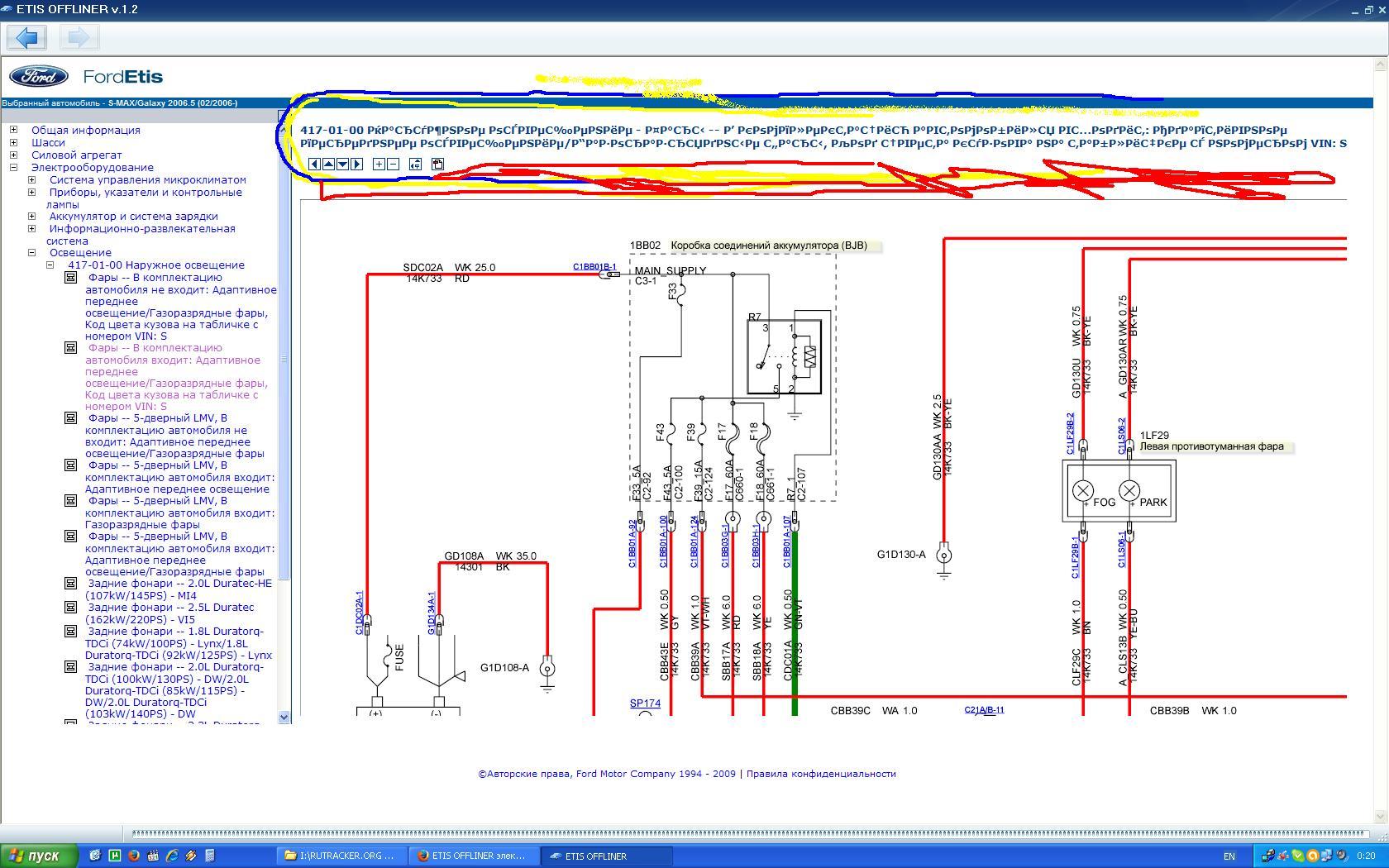Open Фары 5-дверный LMV, не входит entry
Image resolution: width=1389 pixels, height=868 pixels.
tap(174, 436)
